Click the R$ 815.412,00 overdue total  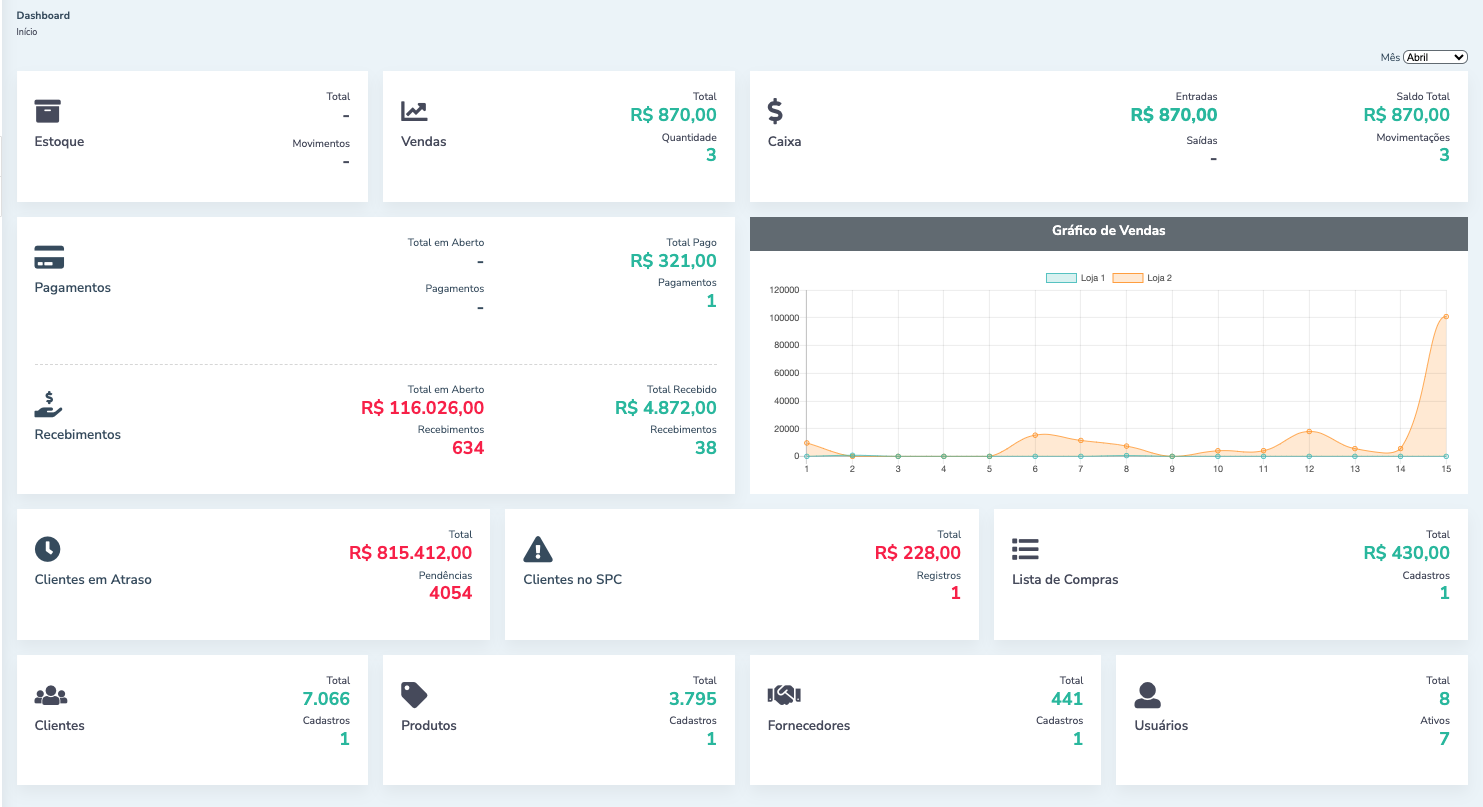coord(410,553)
